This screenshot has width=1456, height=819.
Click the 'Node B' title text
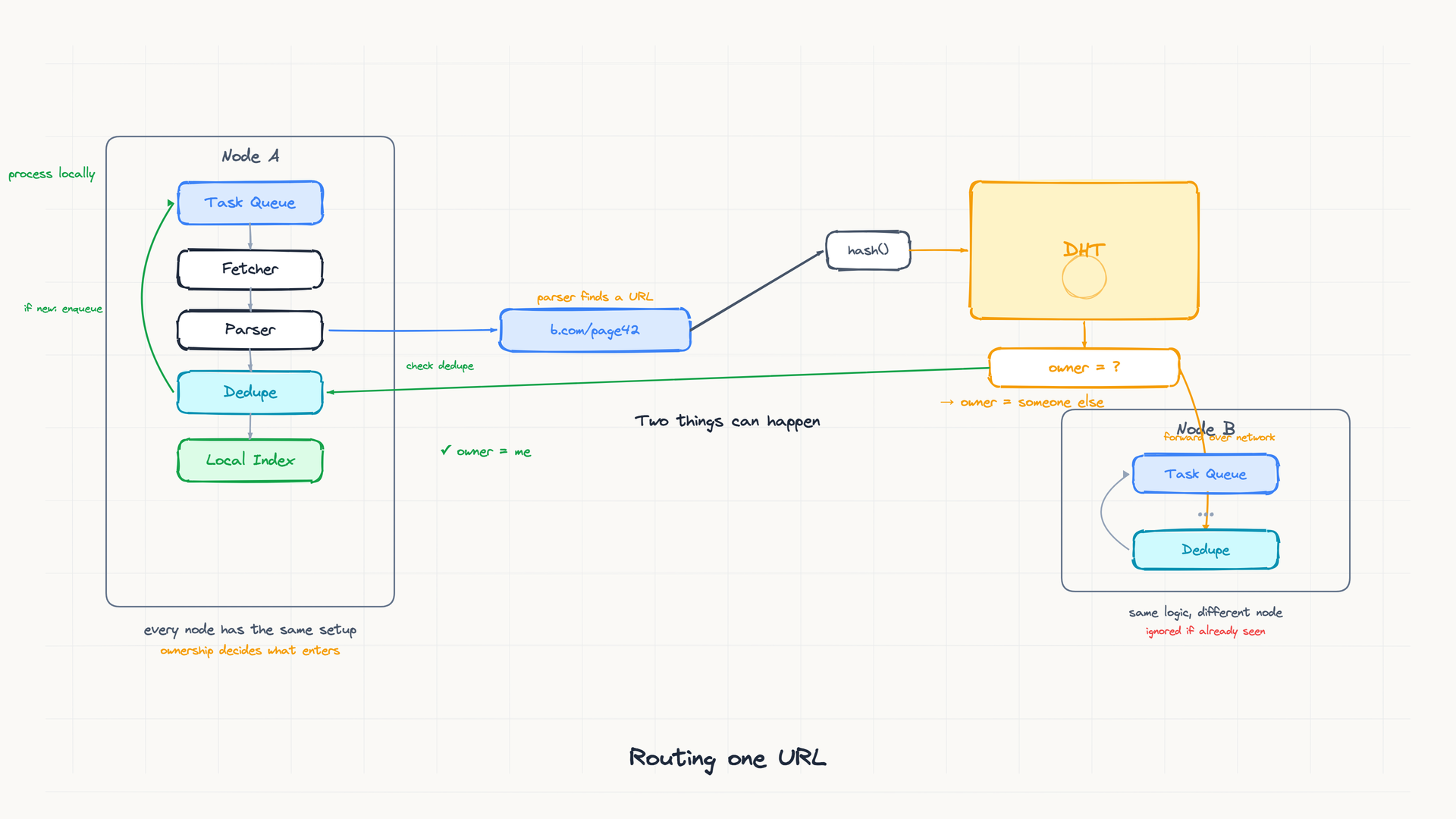point(1206,428)
